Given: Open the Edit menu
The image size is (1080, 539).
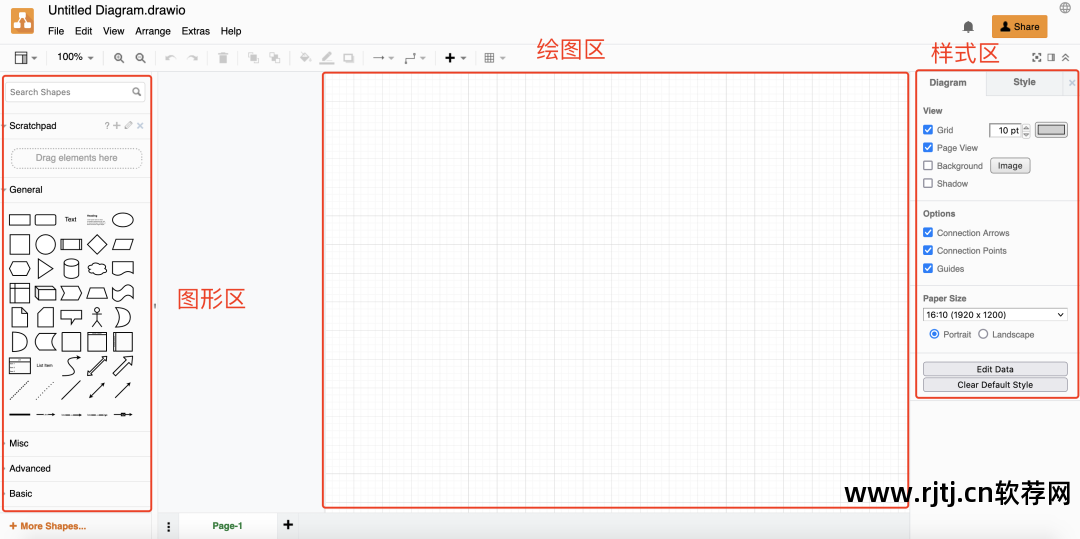Looking at the screenshot, I should tap(83, 31).
